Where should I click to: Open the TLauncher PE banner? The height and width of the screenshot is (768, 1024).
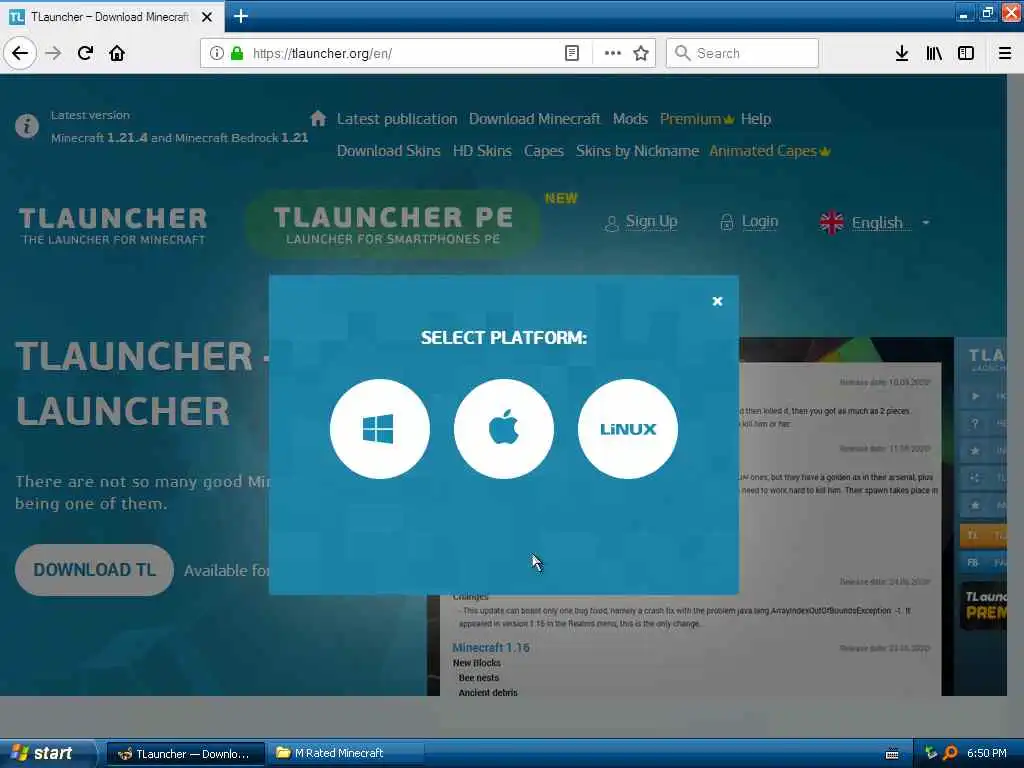pos(393,224)
